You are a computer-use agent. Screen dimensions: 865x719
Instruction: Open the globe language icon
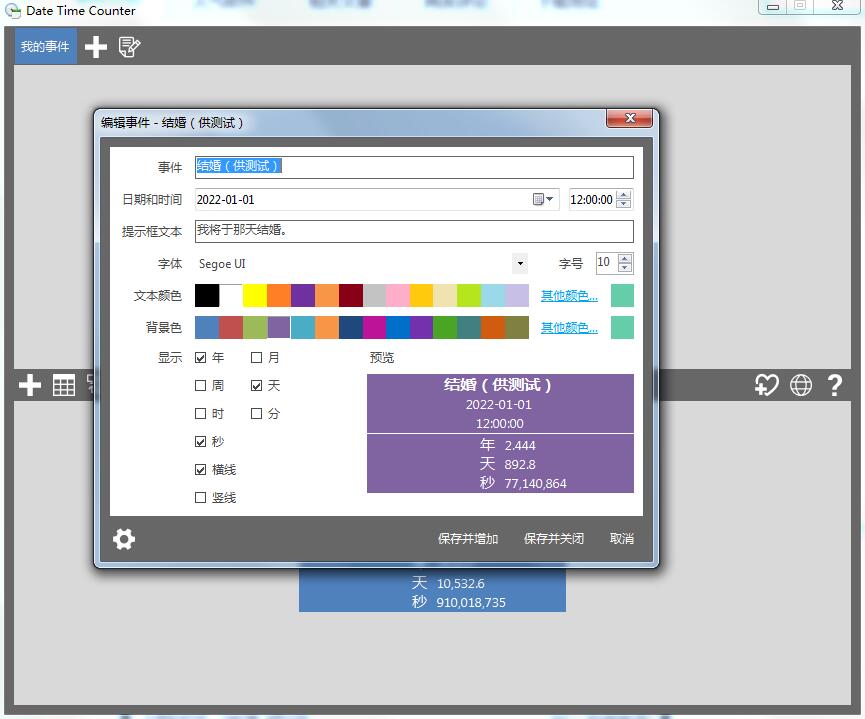click(800, 385)
